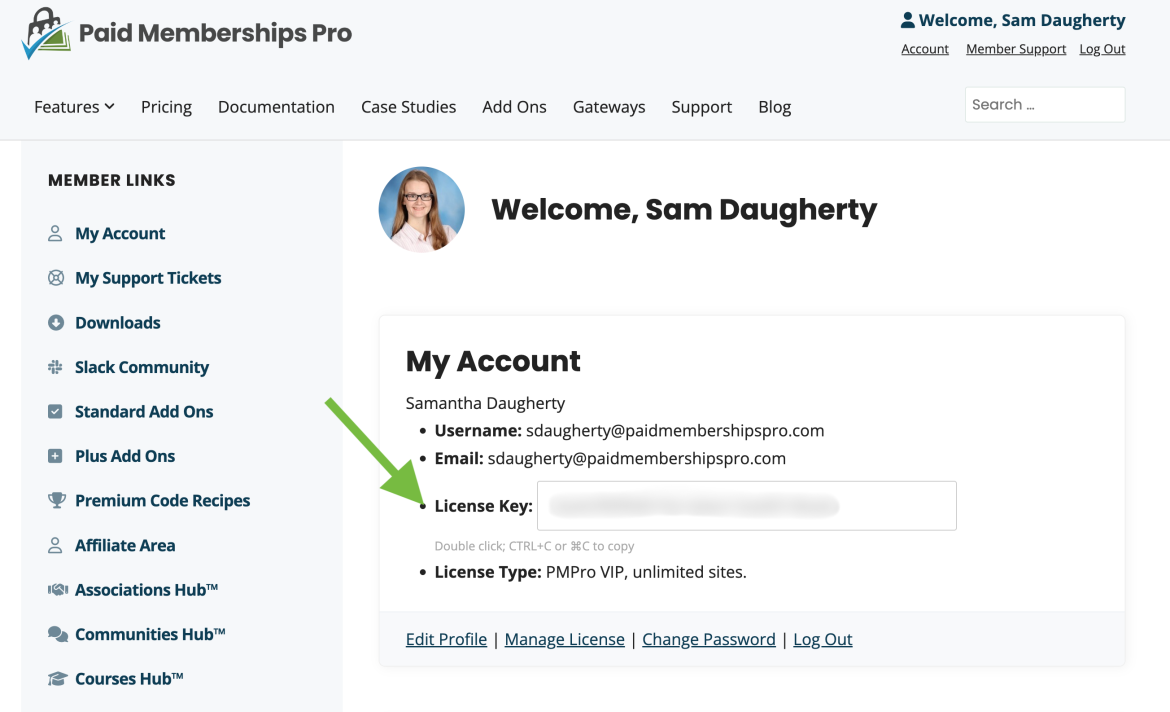Click the Plus Add Ons square icon
The width and height of the screenshot is (1170, 712).
pyautogui.click(x=56, y=456)
